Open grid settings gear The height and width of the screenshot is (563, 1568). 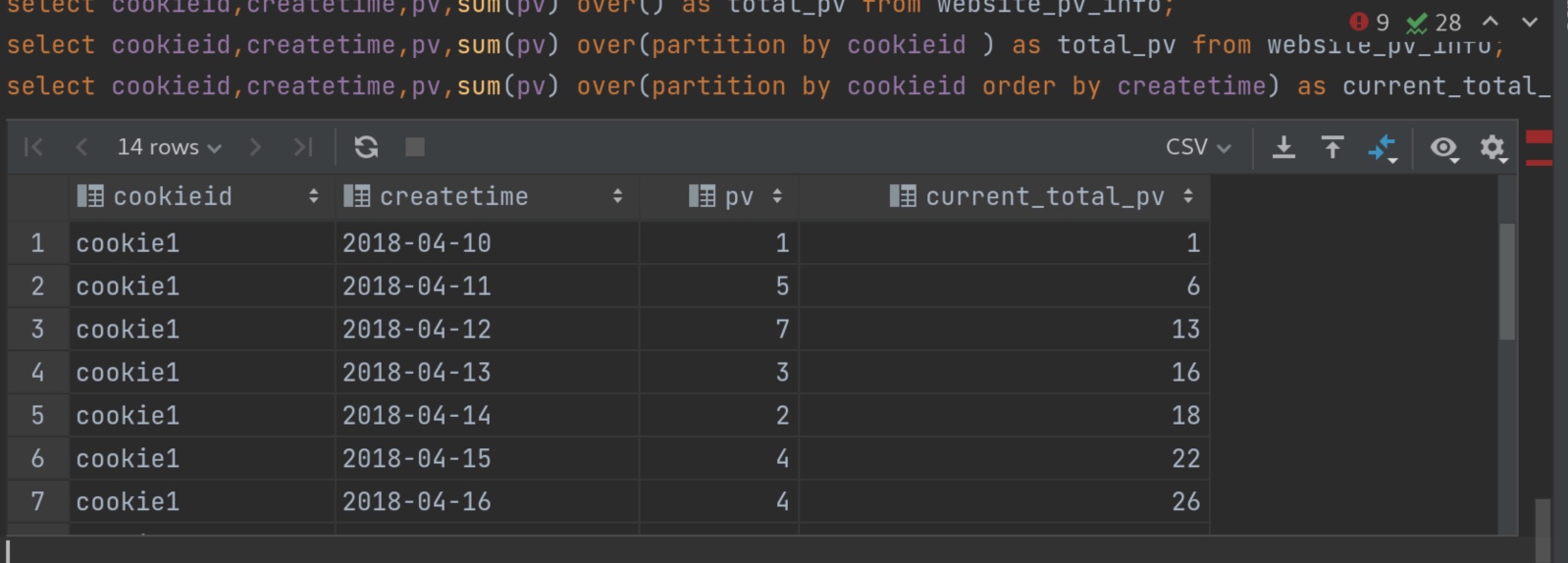click(1493, 148)
